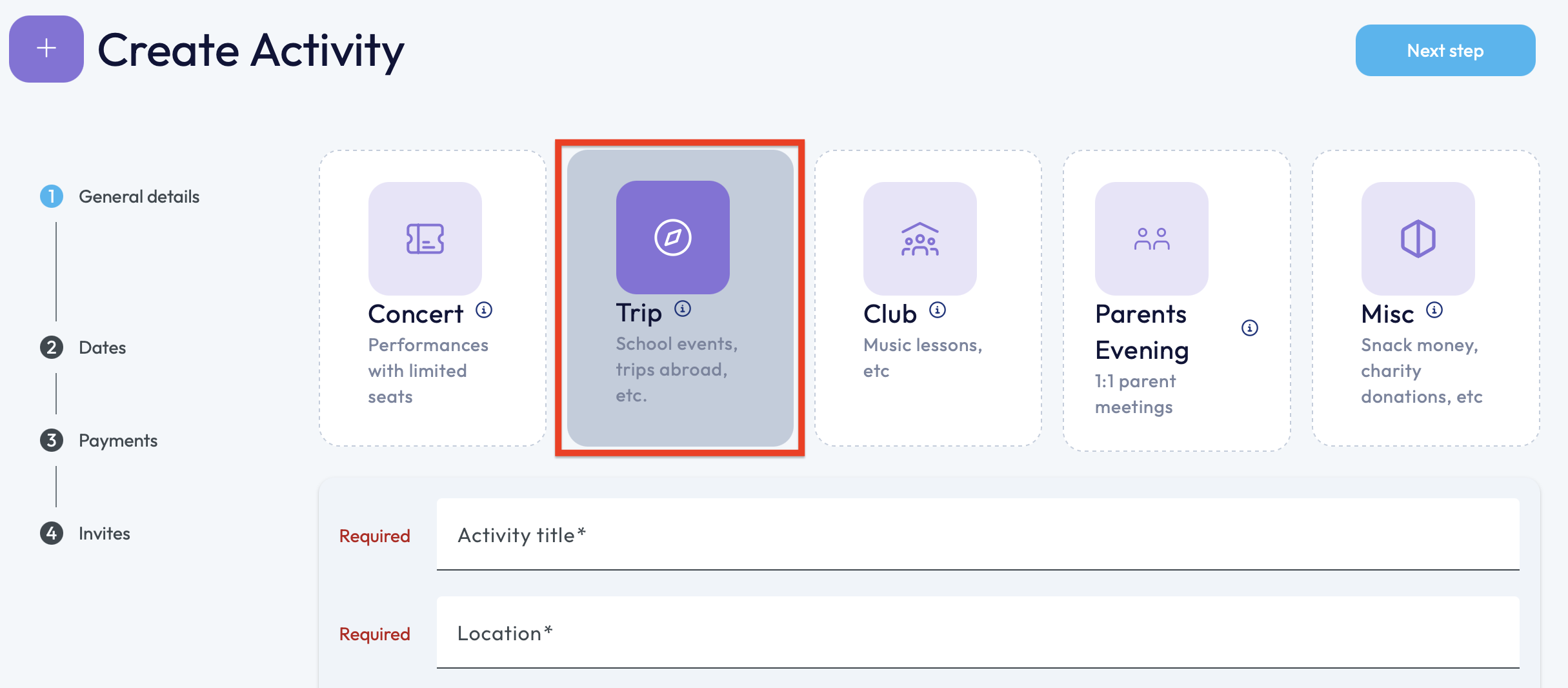1568x688 pixels.
Task: Click into the Location field
Action: pos(978,633)
